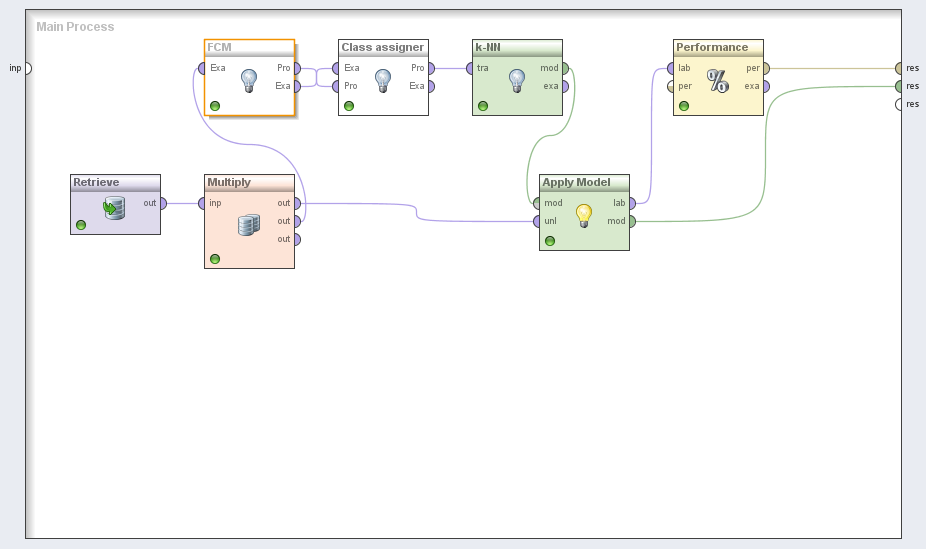
Task: Click the process inp port on left edge
Action: click(28, 68)
